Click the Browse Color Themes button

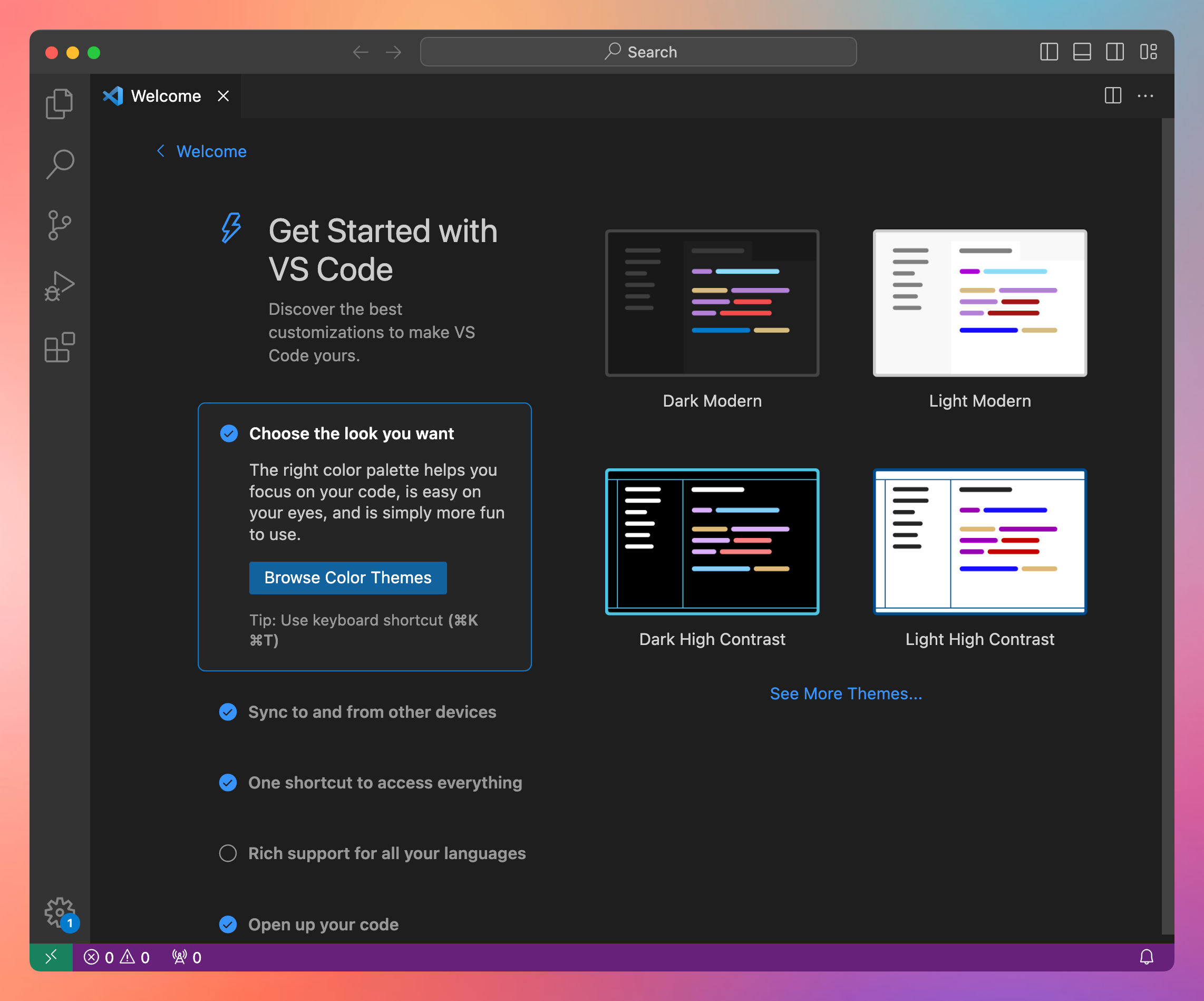(347, 577)
